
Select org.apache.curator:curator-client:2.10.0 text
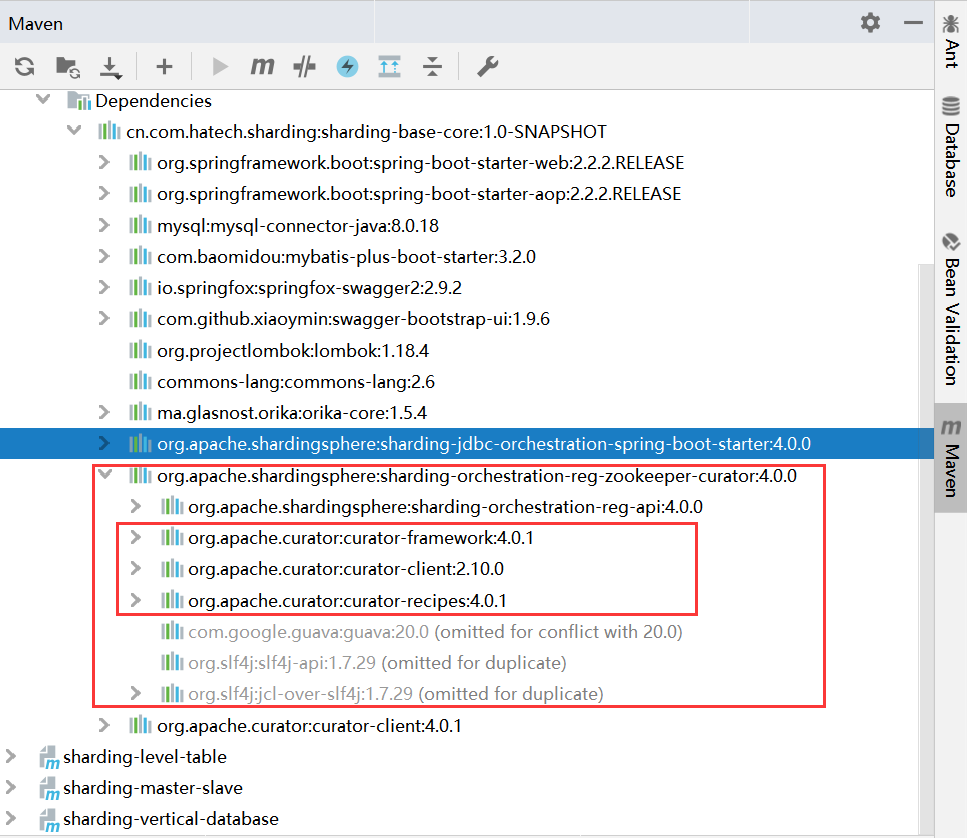(346, 569)
